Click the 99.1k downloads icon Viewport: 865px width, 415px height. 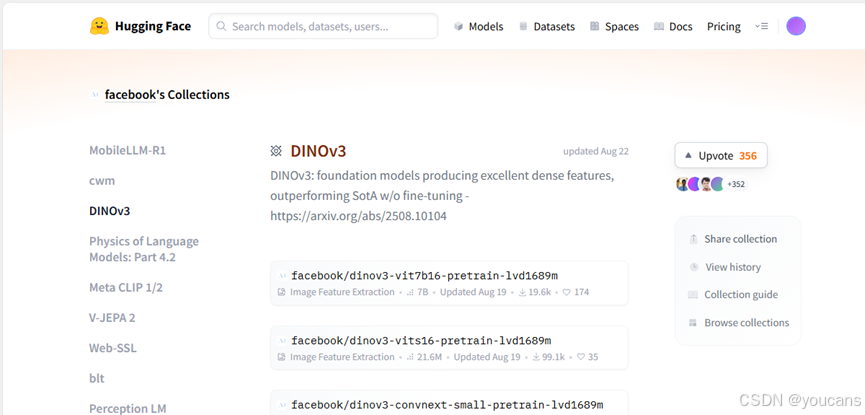tap(536, 357)
